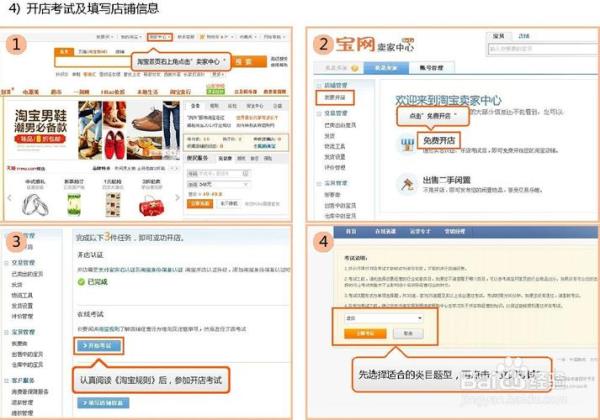Click the blue 开始考试 button
This screenshot has height=420, width=600.
click(99, 346)
